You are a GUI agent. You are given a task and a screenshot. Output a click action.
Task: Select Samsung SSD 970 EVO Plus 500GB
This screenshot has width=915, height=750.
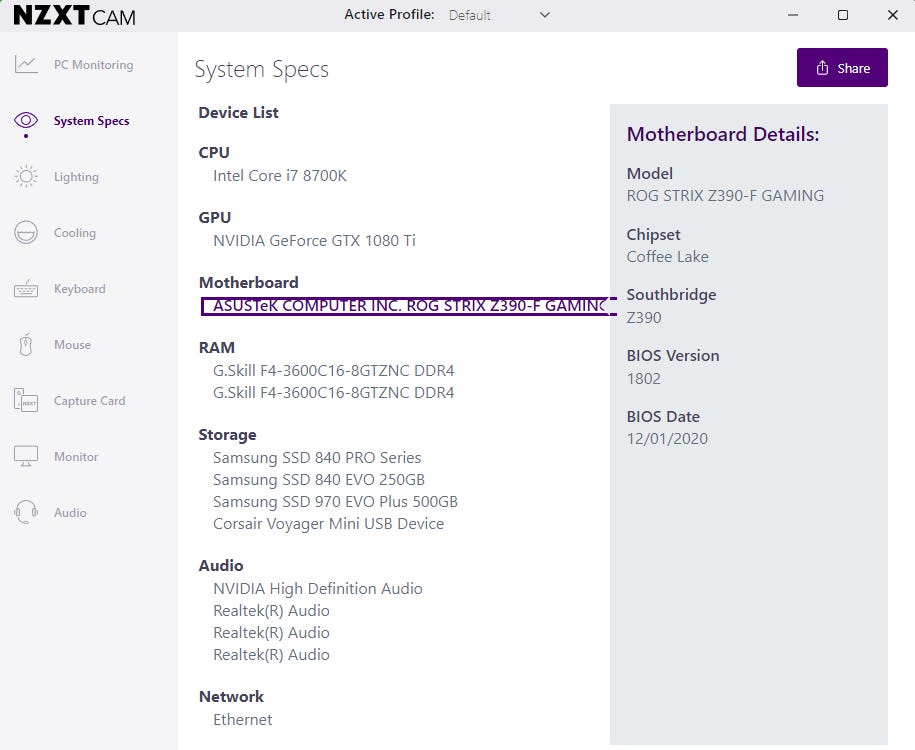click(x=335, y=502)
